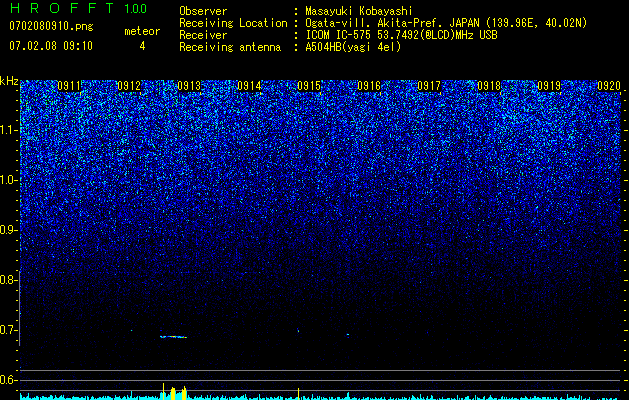Click the 0919 time label

pos(549,86)
